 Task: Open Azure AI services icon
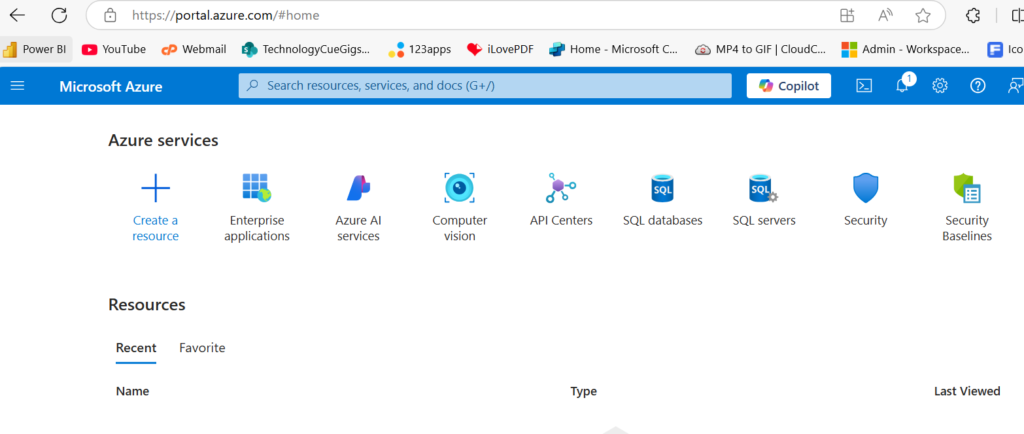[x=358, y=188]
